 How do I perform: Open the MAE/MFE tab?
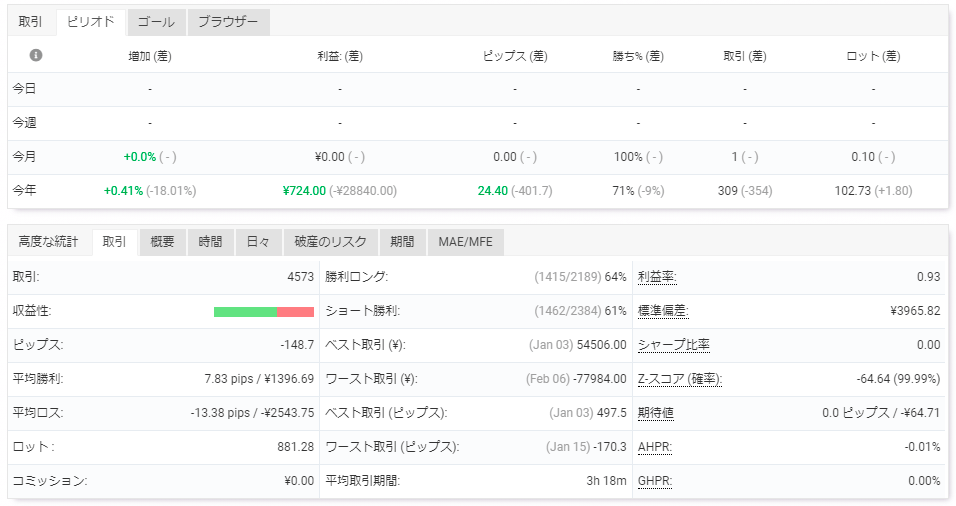(465, 242)
